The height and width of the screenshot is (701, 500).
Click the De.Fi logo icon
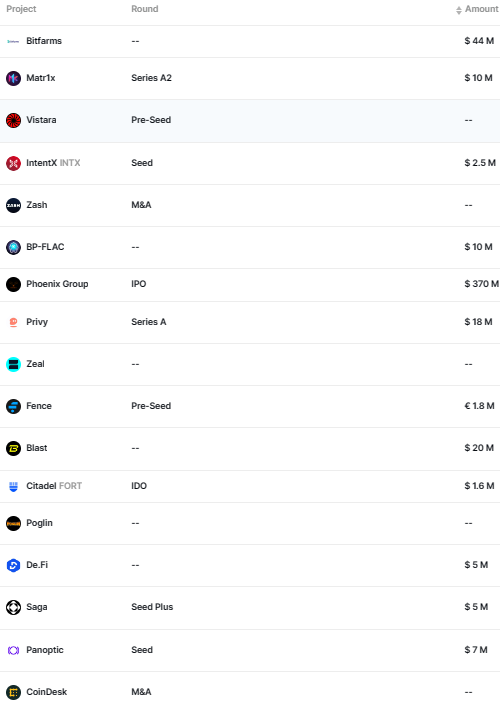13,566
